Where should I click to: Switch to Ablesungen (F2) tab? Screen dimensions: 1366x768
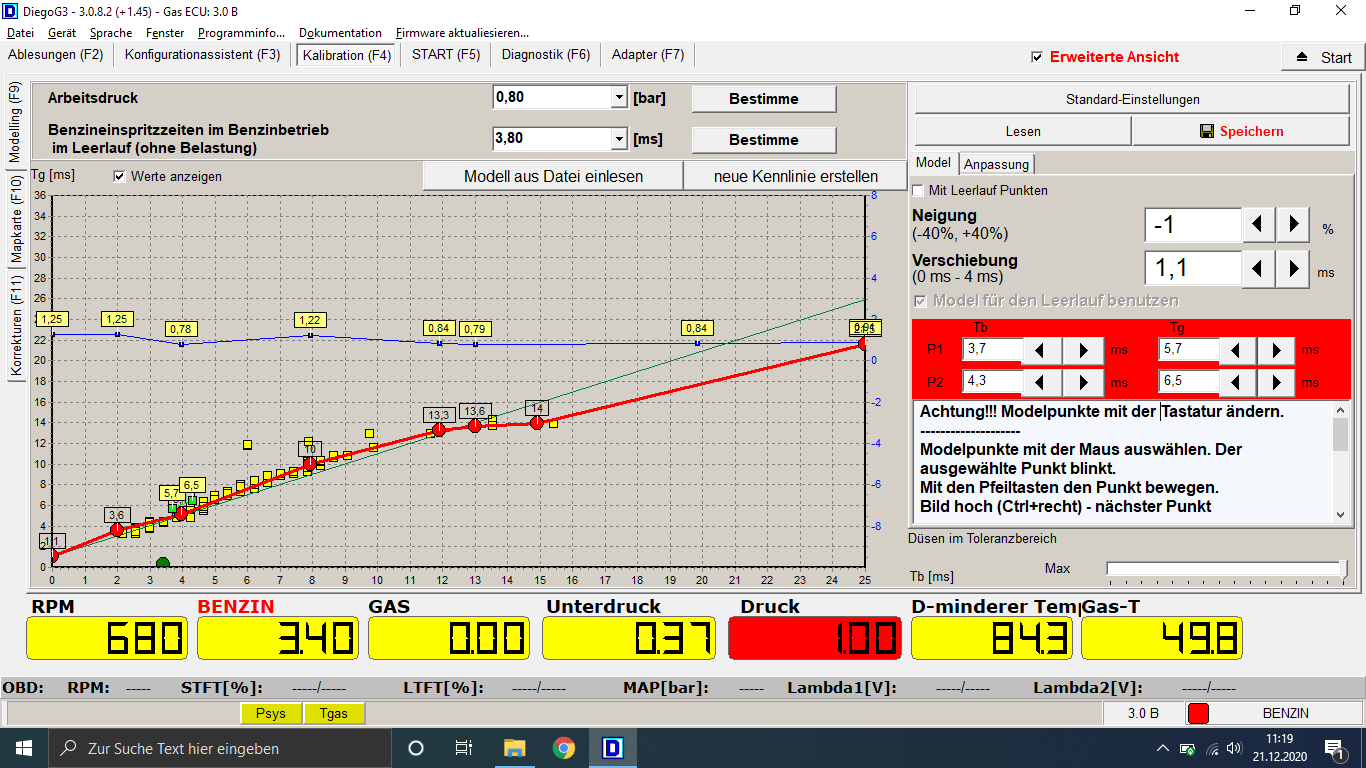pos(56,54)
